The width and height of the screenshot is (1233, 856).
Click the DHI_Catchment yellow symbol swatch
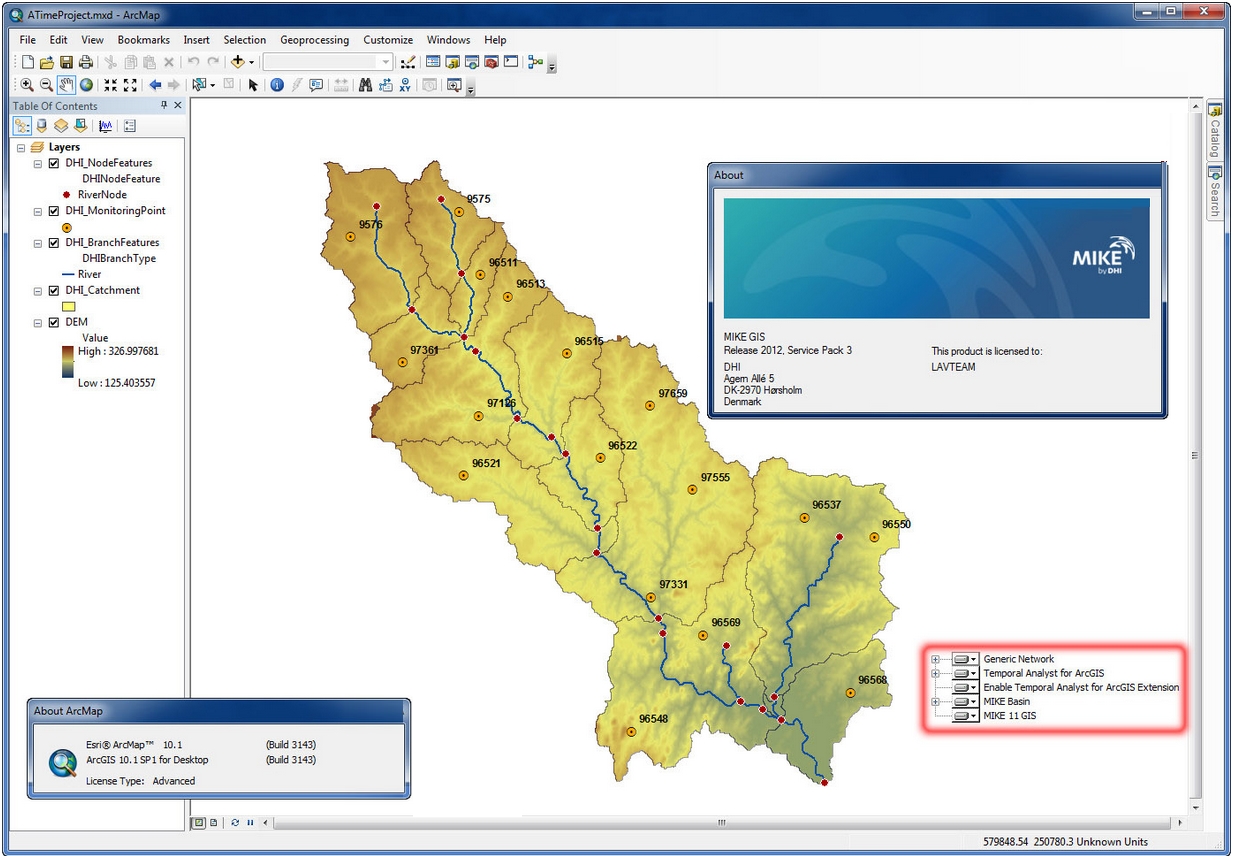(70, 307)
